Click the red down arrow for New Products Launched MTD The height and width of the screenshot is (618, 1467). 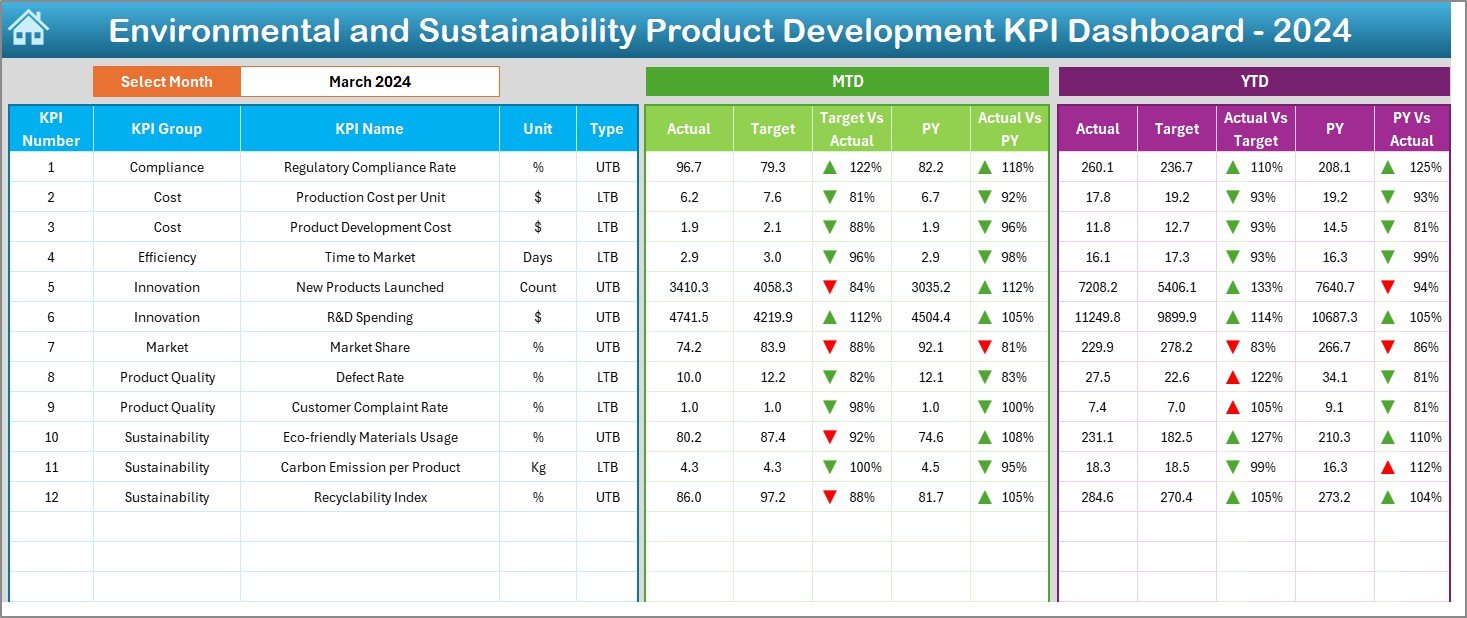pos(830,287)
